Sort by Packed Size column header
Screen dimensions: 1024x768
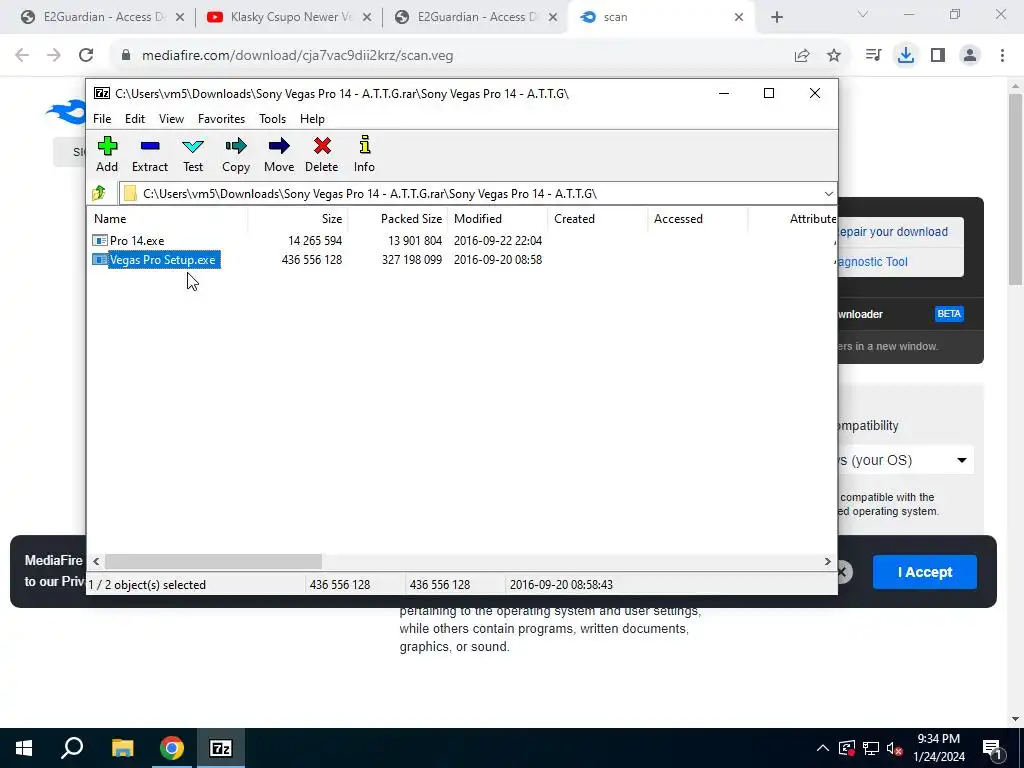click(398, 219)
